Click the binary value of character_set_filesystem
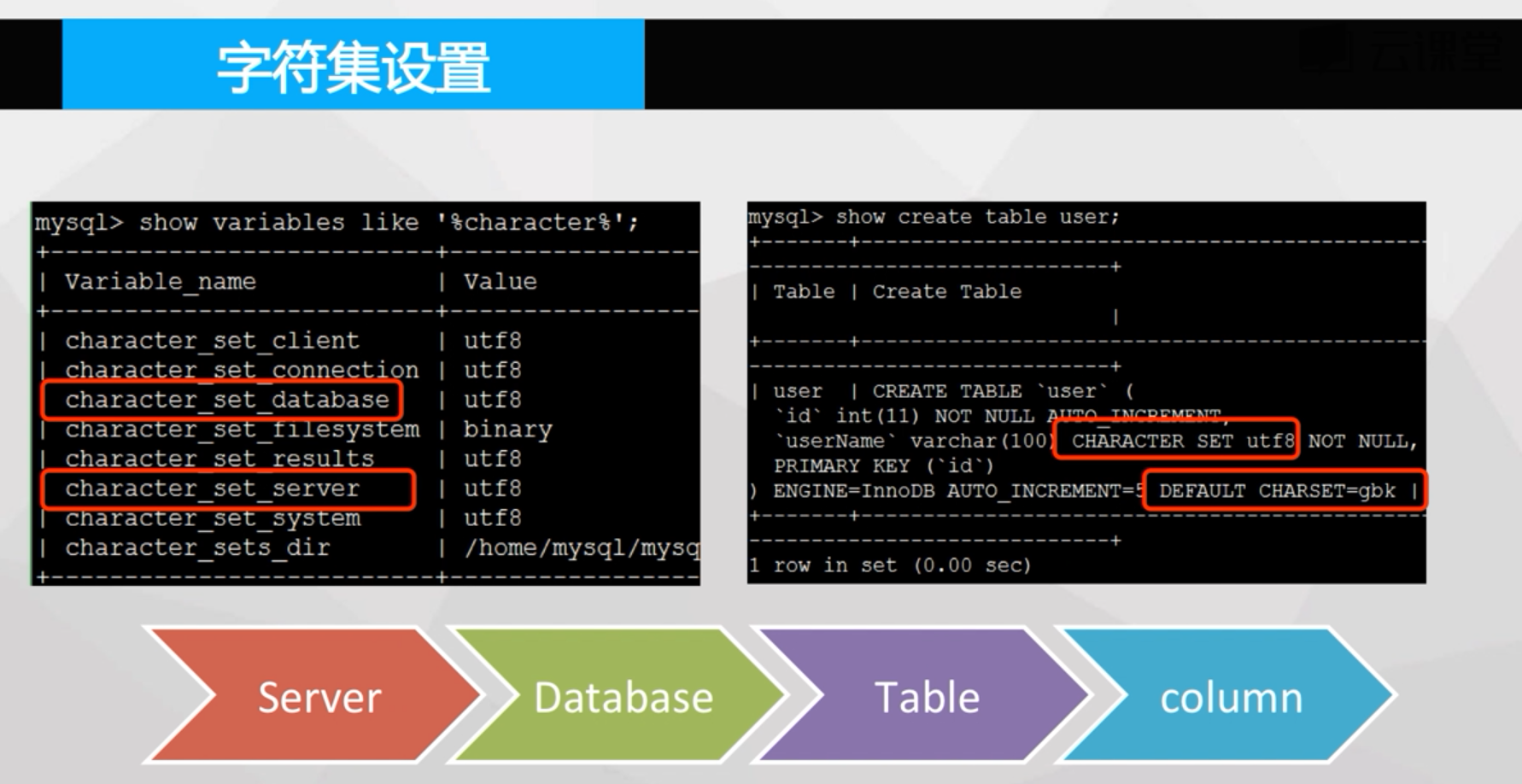 [x=508, y=430]
